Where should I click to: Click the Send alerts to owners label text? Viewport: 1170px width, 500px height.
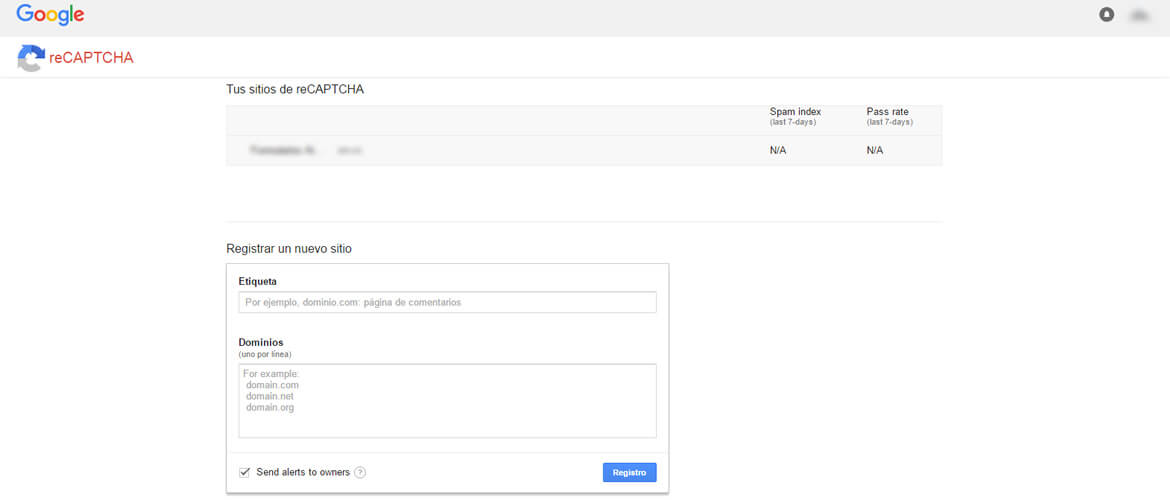pyautogui.click(x=303, y=472)
